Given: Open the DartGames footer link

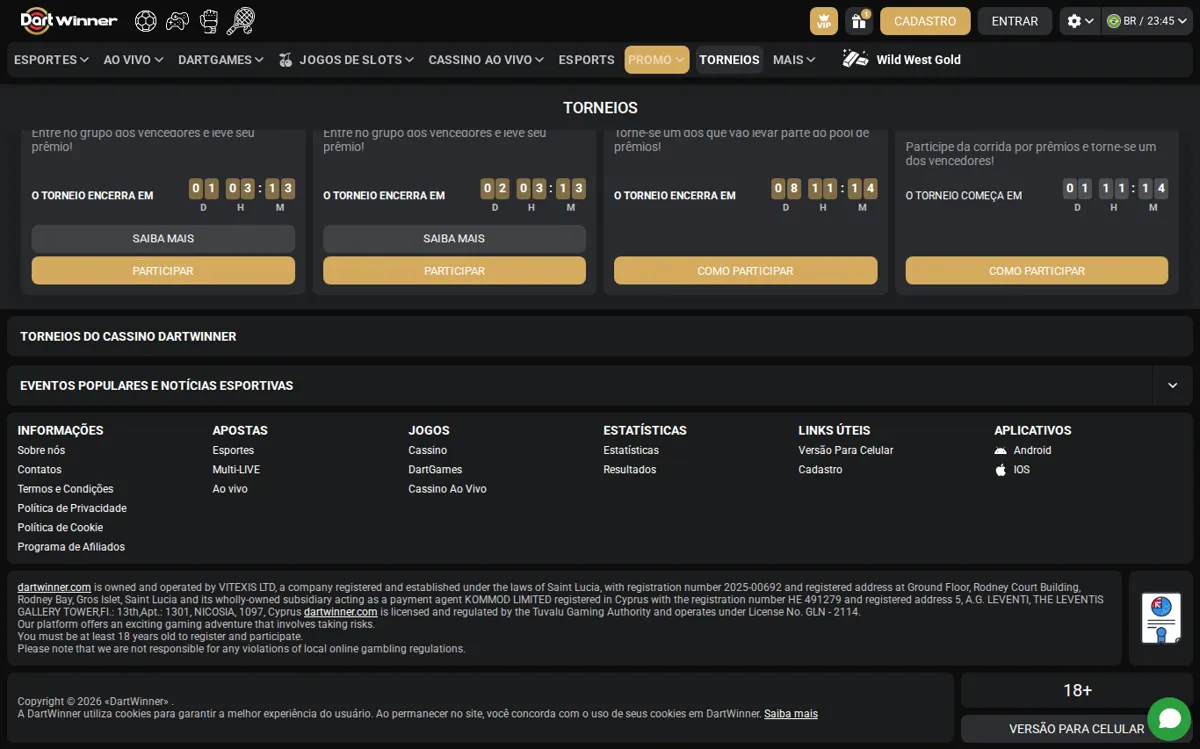Looking at the screenshot, I should coord(435,469).
